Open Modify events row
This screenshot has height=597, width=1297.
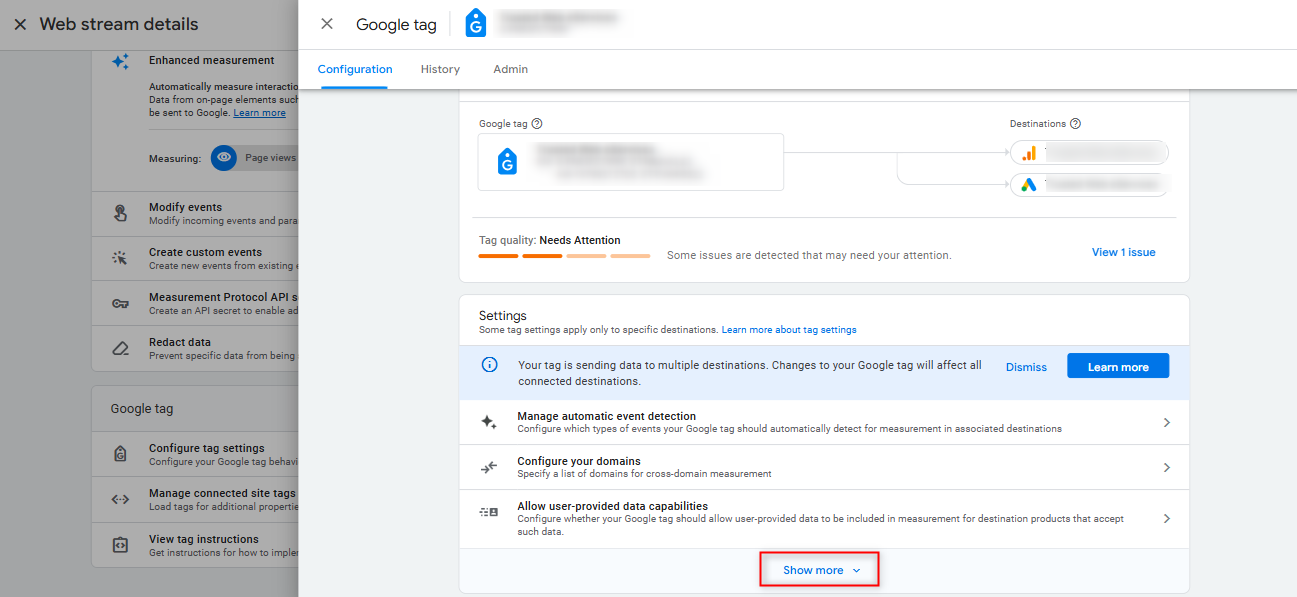coord(195,213)
